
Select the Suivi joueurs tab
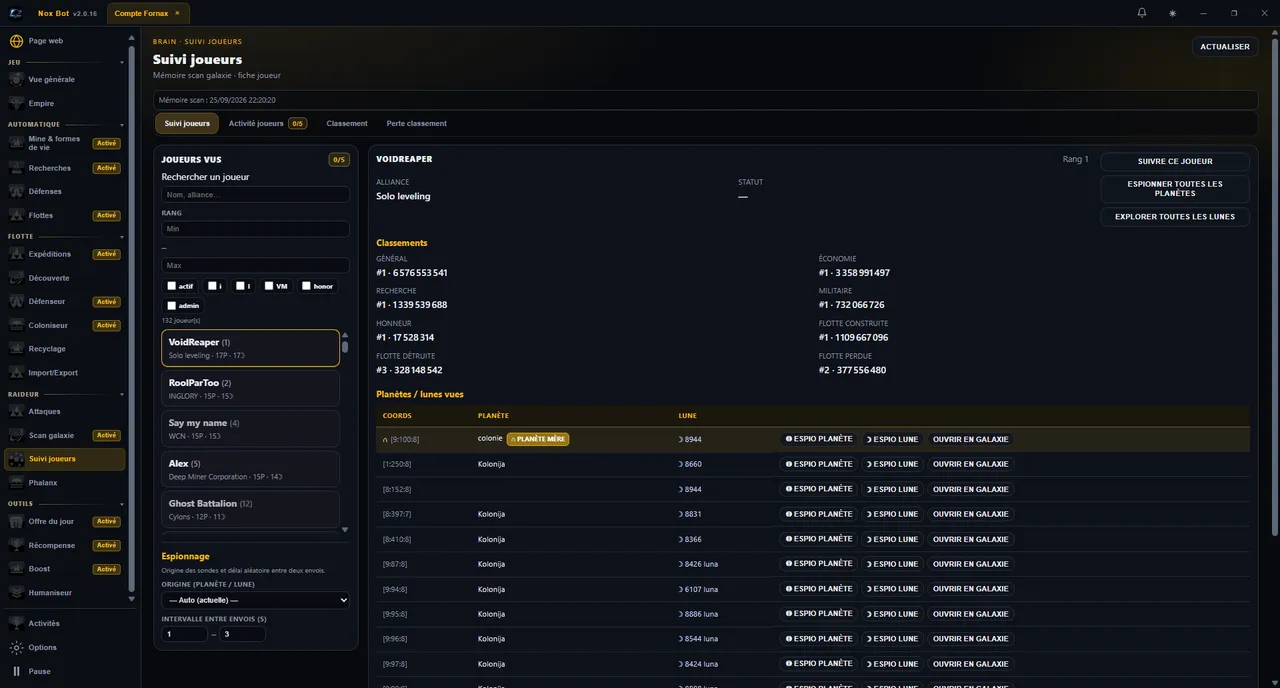(187, 124)
